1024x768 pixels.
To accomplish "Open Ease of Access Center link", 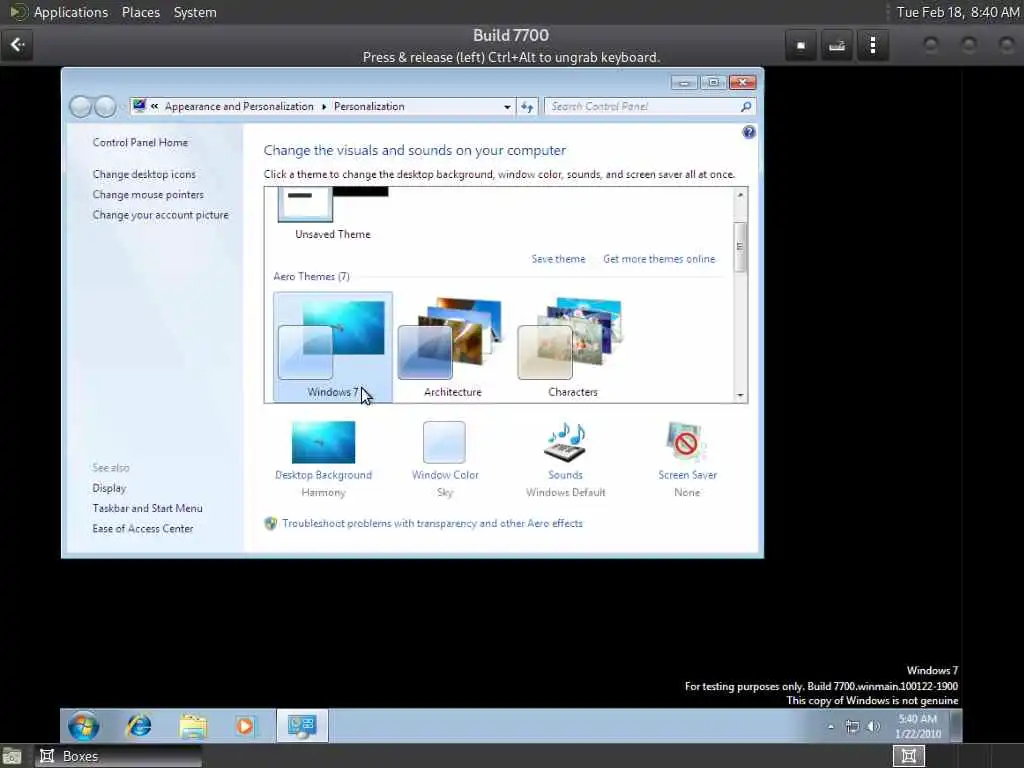I will (x=143, y=528).
